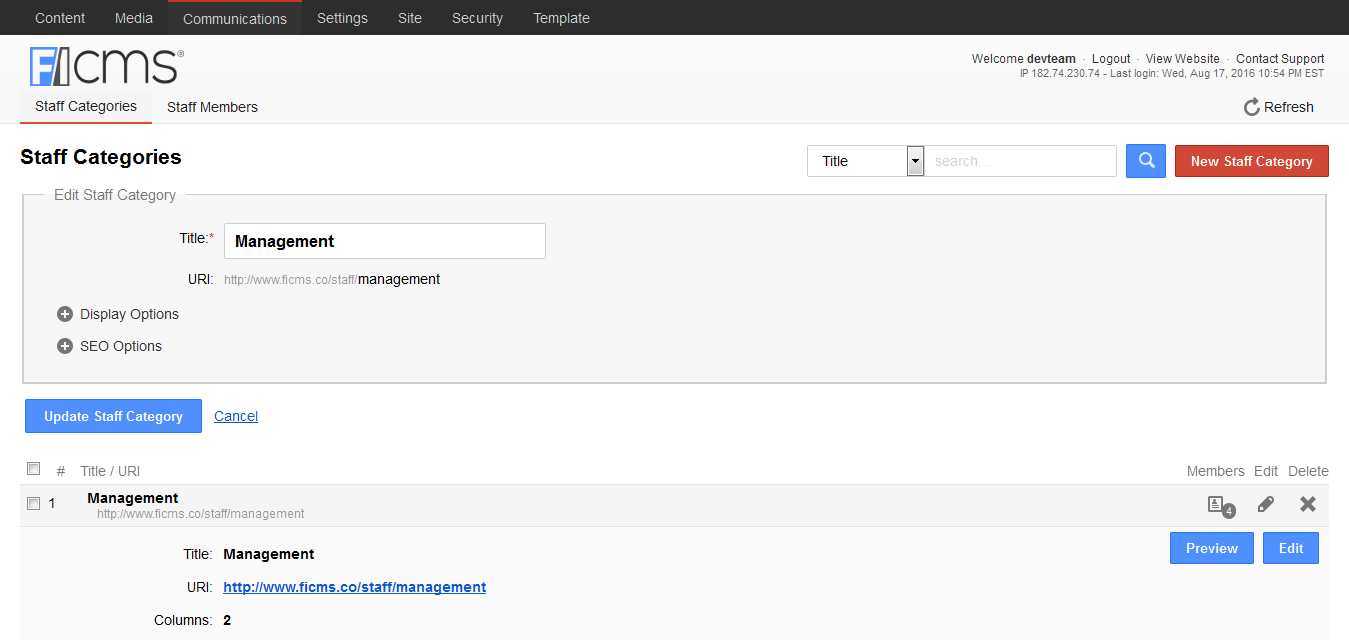Open the Security menu

[477, 18]
